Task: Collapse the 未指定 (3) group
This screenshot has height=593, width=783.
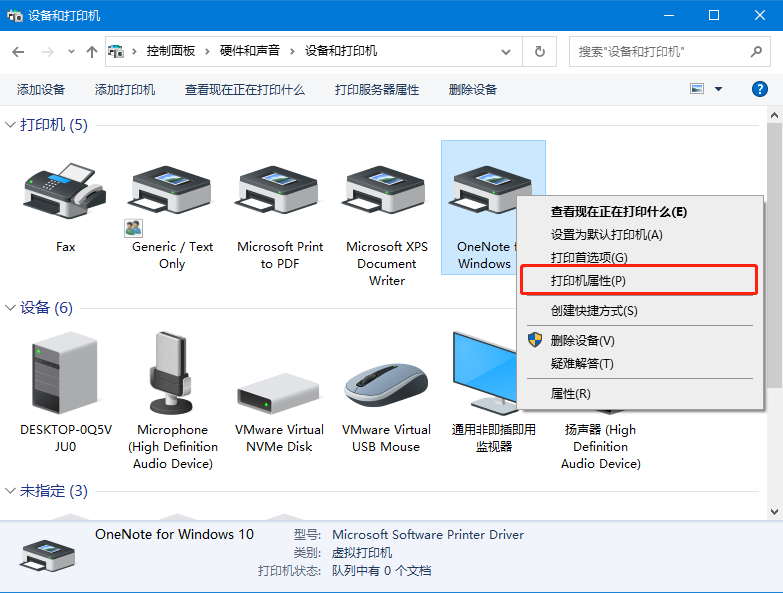Action: pyautogui.click(x=11, y=491)
